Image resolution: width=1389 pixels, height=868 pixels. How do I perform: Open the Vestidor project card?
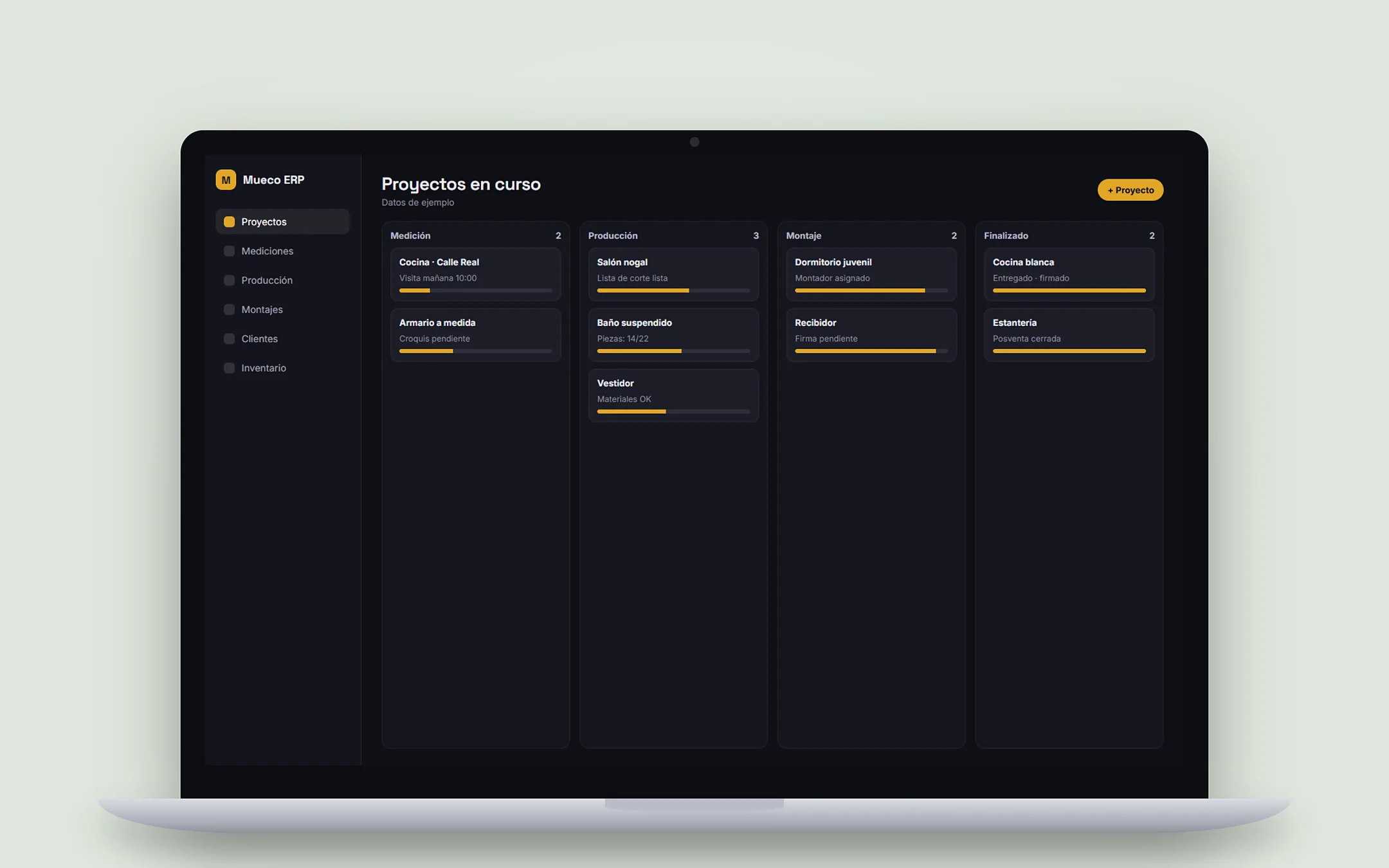(673, 395)
